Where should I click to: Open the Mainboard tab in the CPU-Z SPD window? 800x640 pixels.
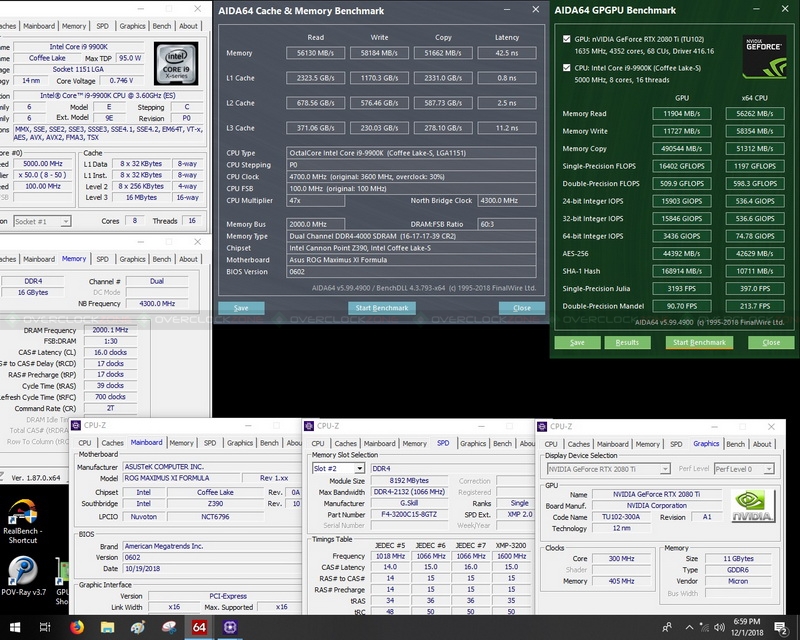point(379,444)
